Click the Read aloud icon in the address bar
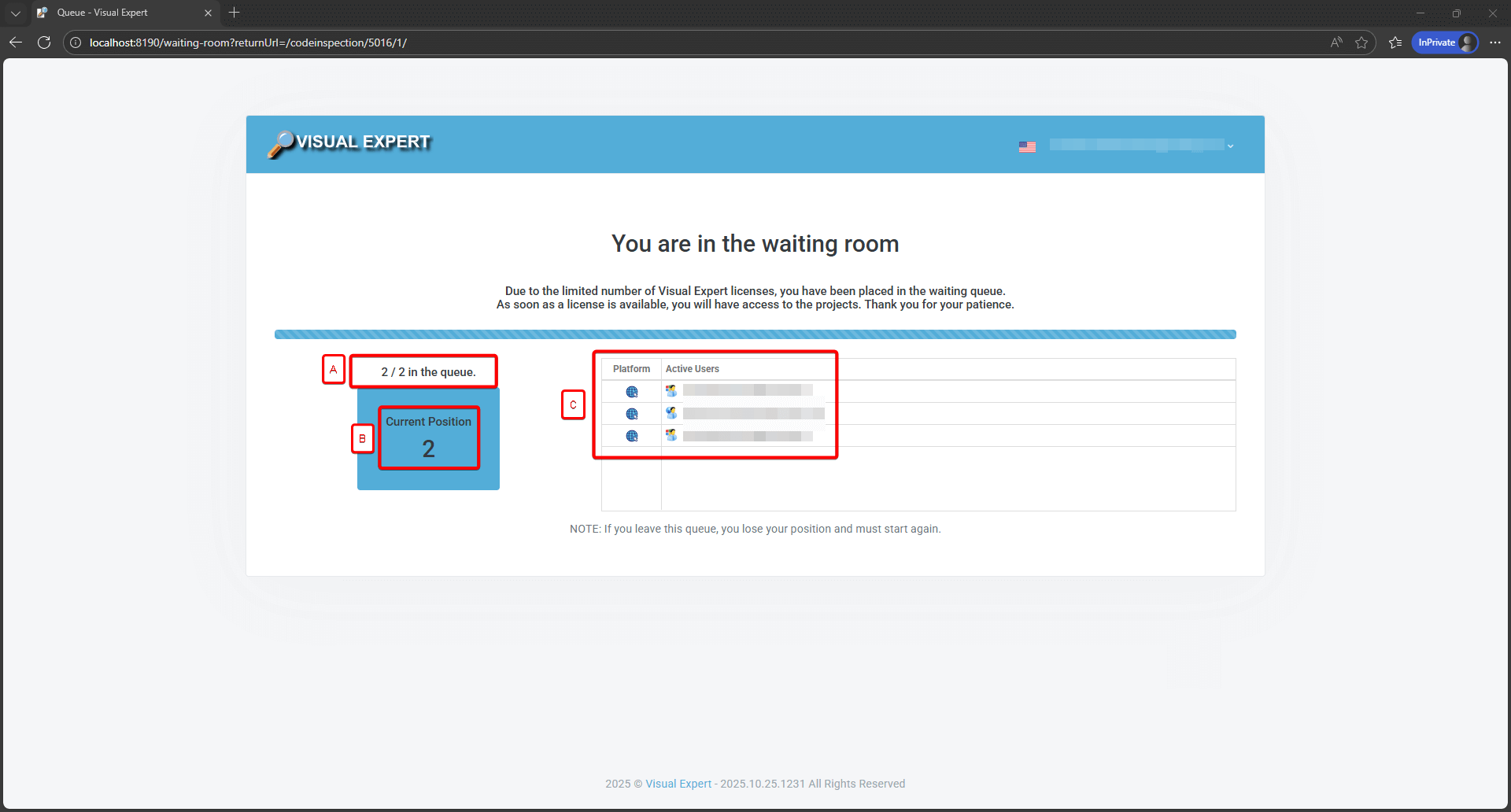 [1336, 42]
